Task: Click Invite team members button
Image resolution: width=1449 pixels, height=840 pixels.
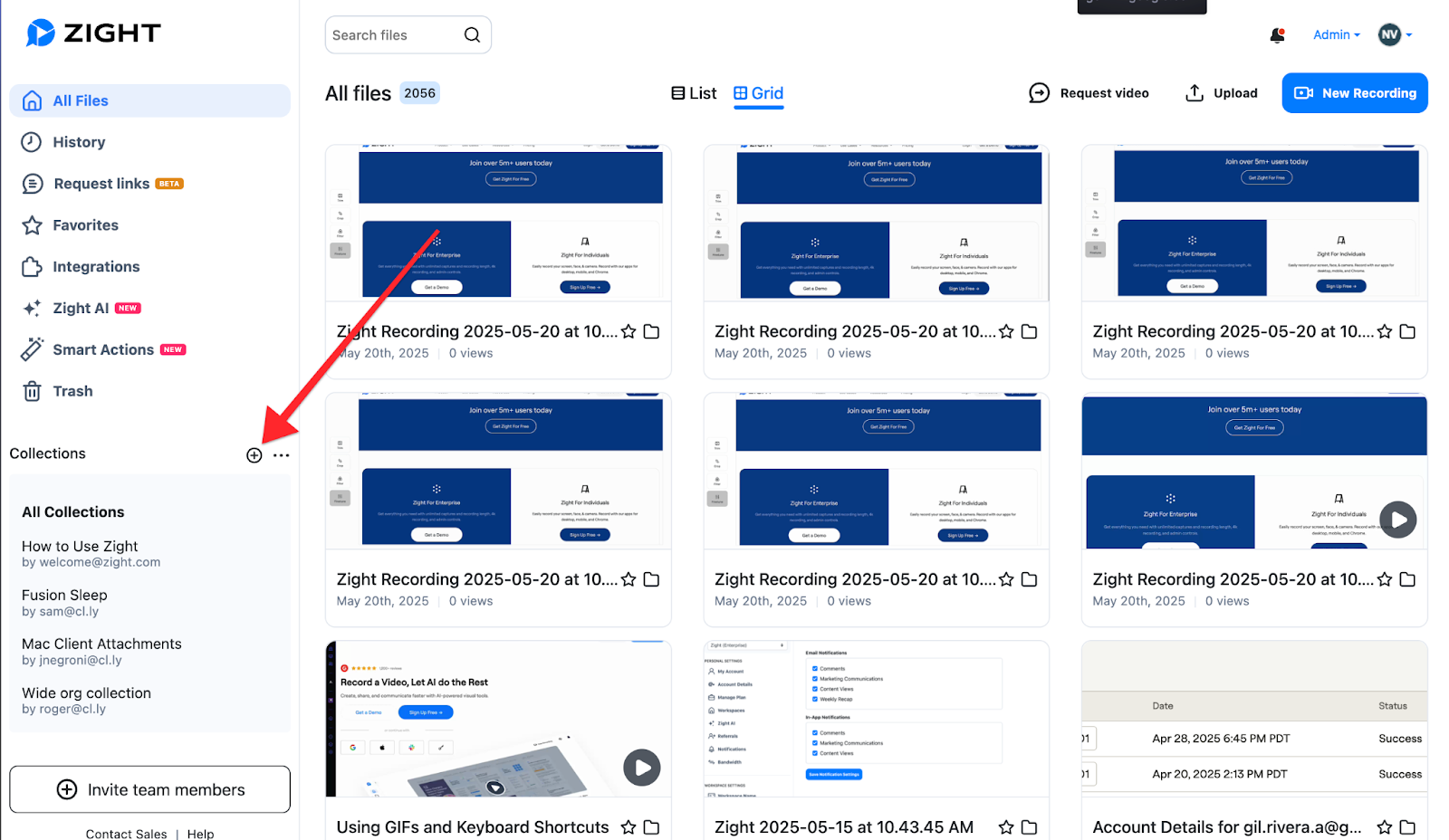Action: tap(150, 789)
